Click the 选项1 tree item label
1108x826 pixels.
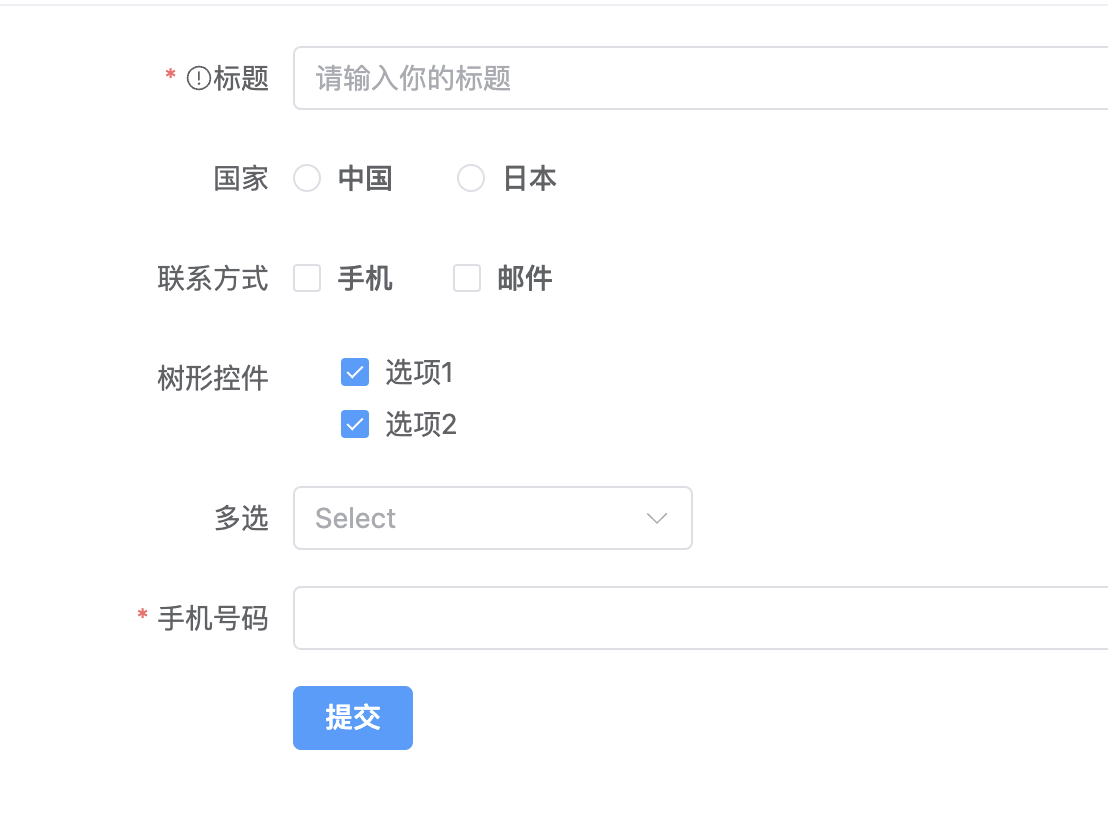coord(421,372)
